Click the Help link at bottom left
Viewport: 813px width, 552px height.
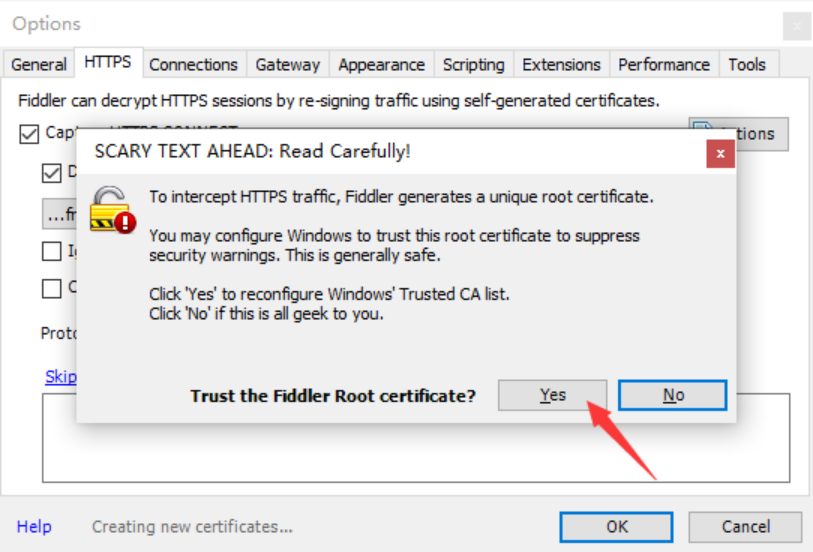pyautogui.click(x=34, y=526)
